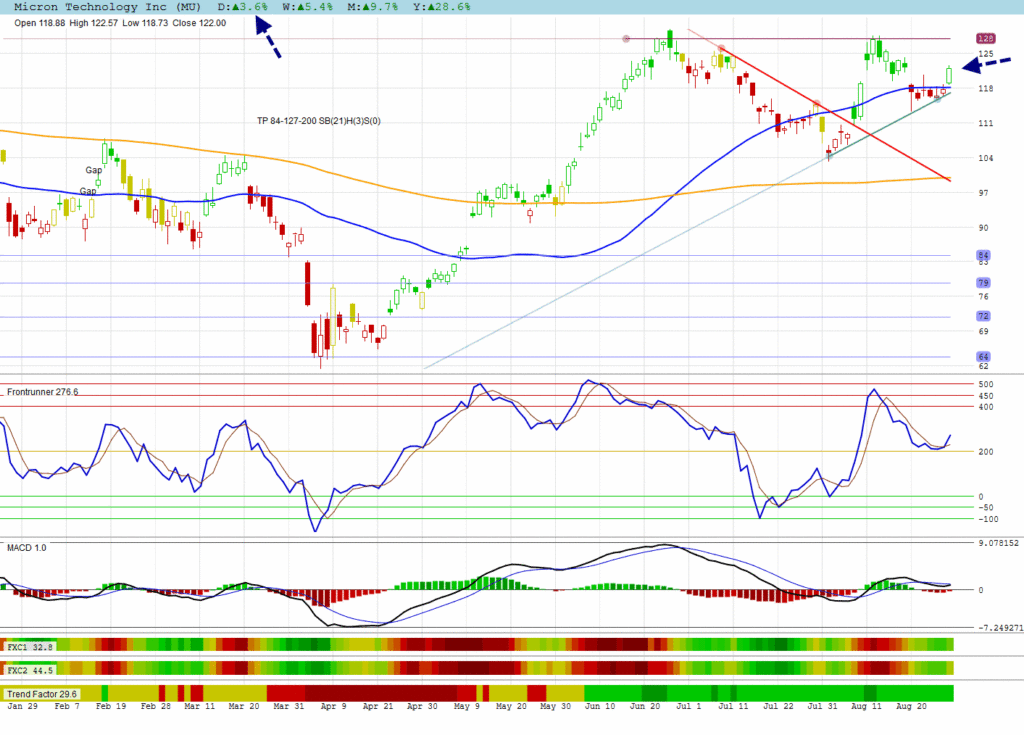Click the May 20 date label
Screen dimensions: 1024x735
pyautogui.click(x=511, y=706)
